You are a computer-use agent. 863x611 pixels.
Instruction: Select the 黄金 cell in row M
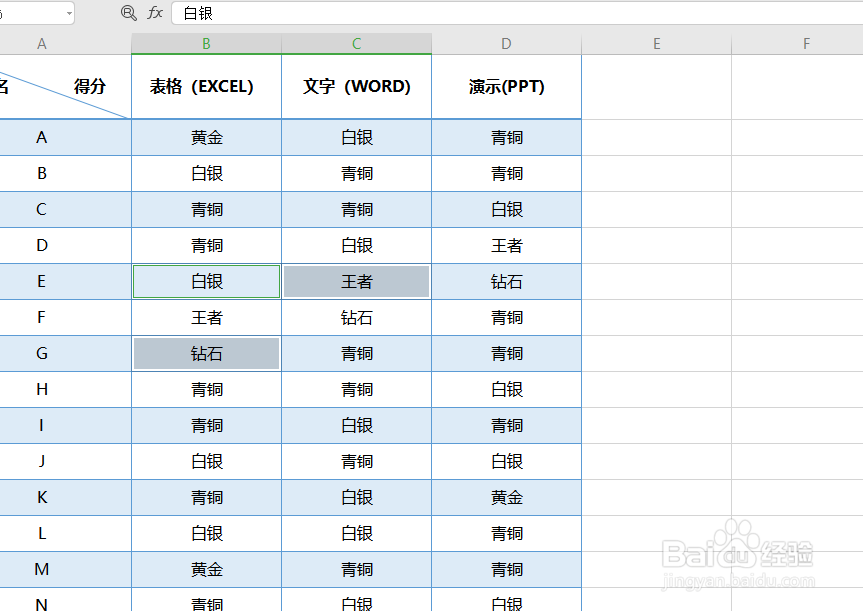[205, 569]
